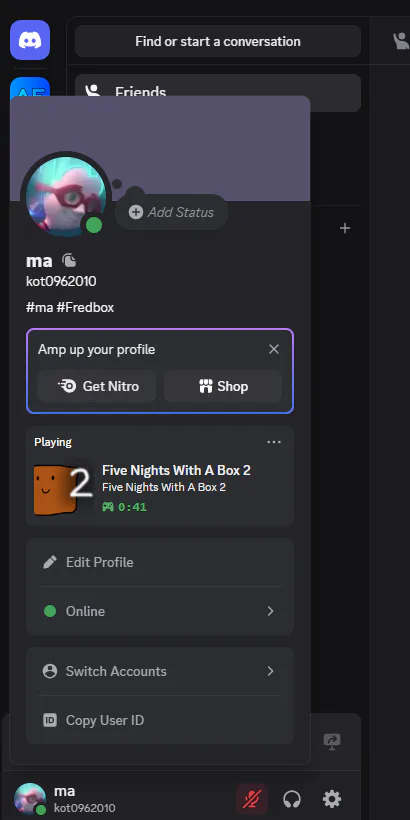Screen dimensions: 410x820
Task: Toggle deafen with headphones icon
Action: click(292, 799)
